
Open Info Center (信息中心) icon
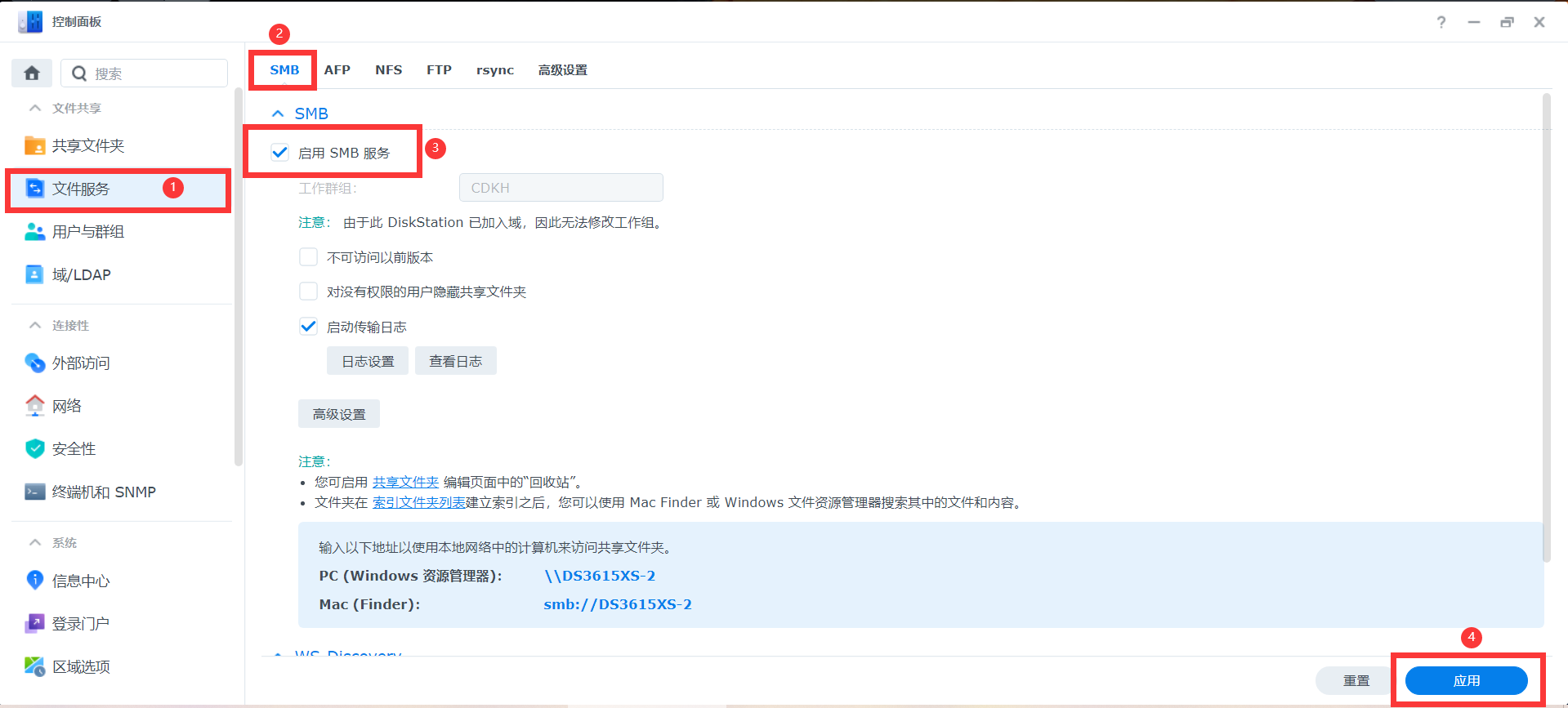34,581
